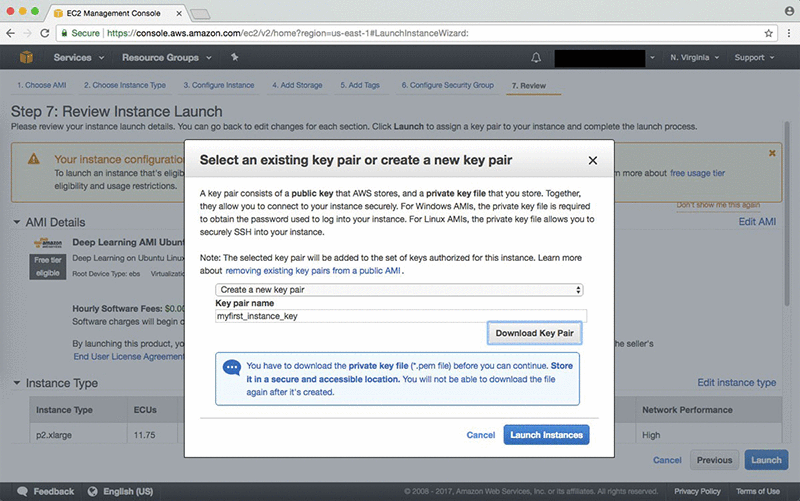Click the Feedback text link
800x501 pixels.
tap(54, 491)
